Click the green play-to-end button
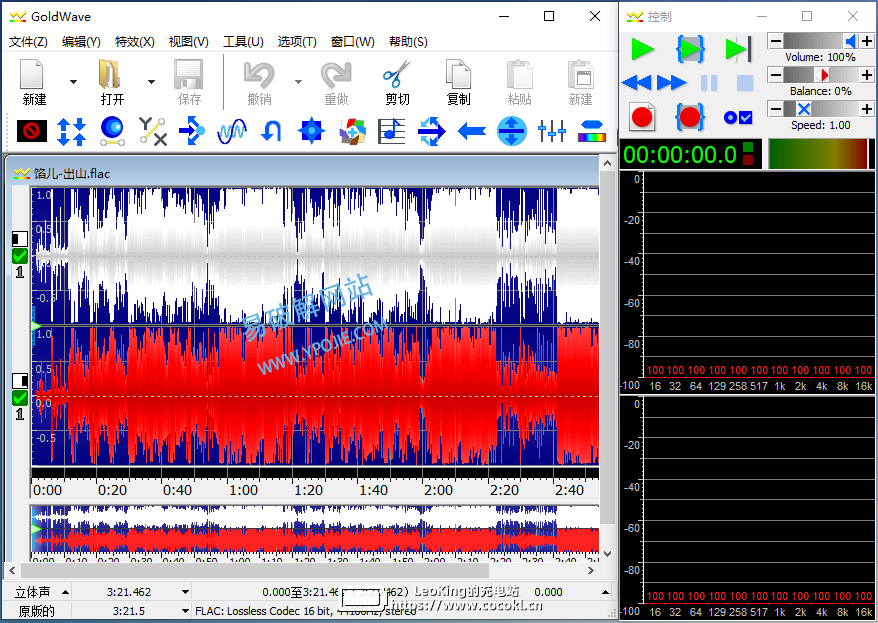The height and width of the screenshot is (623, 878). (738, 49)
